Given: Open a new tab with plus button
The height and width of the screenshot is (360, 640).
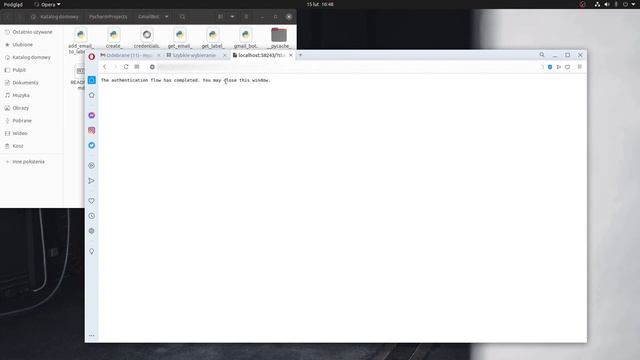Looking at the screenshot, I should pos(300,55).
